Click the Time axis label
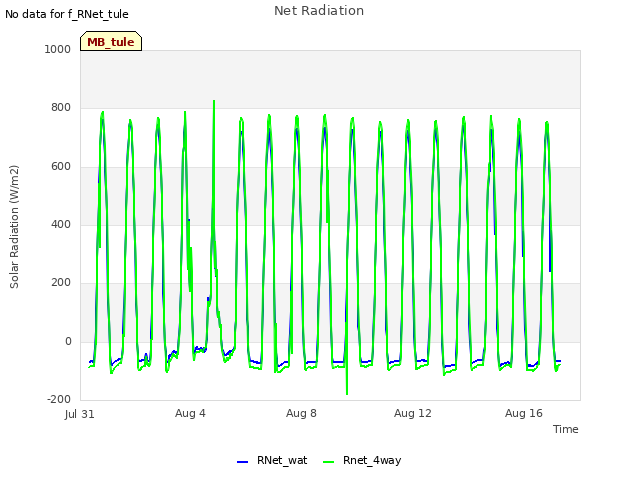The height and width of the screenshot is (480, 640). point(565,429)
